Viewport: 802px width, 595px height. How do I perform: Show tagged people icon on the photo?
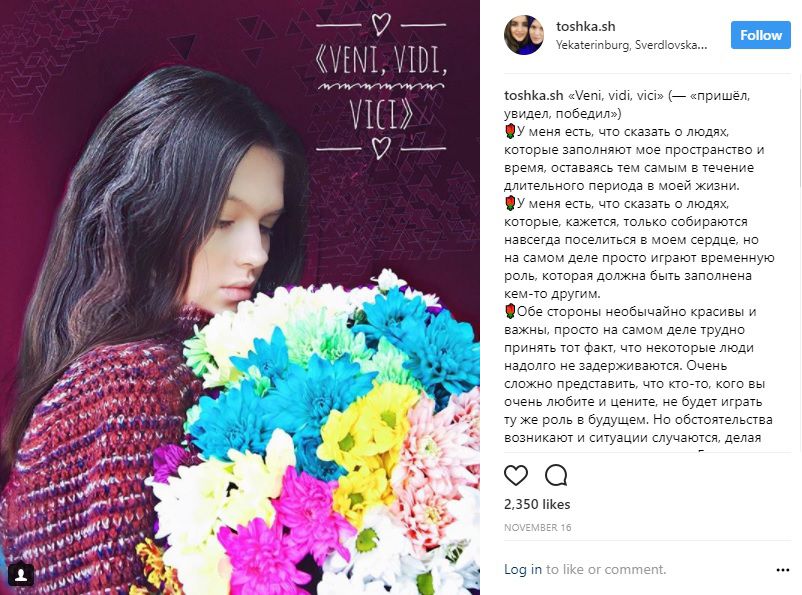tap(21, 575)
